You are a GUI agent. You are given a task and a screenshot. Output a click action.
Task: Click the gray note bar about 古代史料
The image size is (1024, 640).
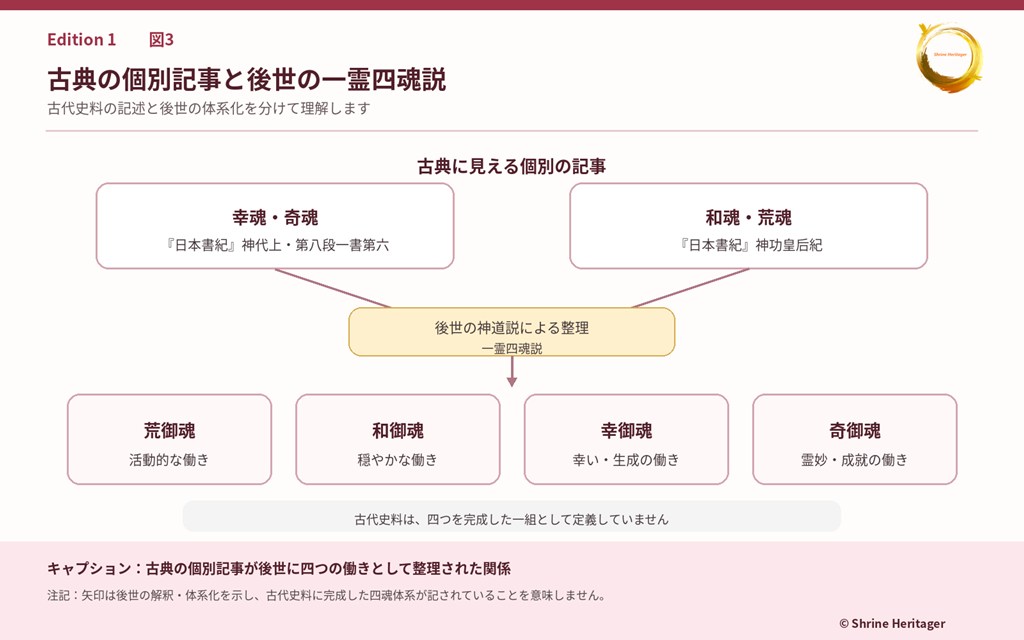(x=512, y=517)
